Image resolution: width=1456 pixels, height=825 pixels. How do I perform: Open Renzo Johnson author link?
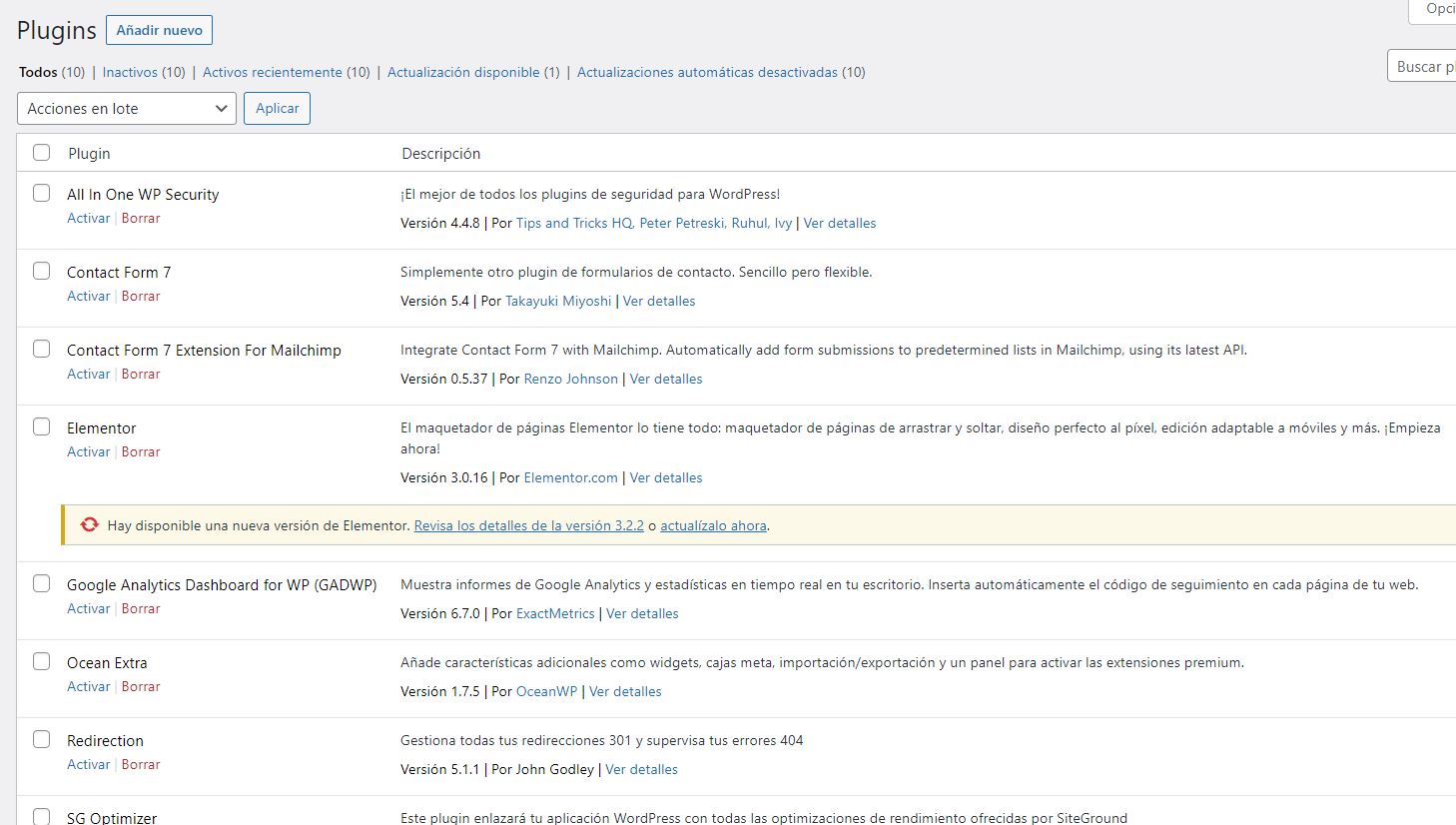pos(571,379)
